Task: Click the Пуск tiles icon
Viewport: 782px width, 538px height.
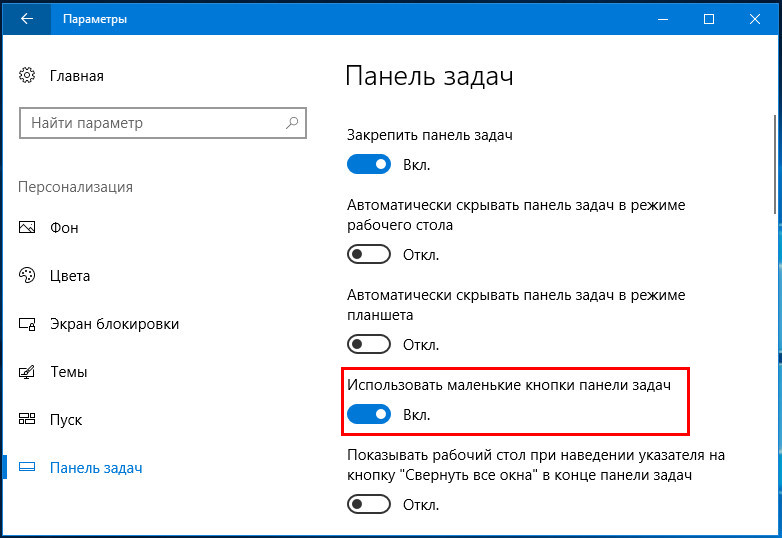Action: [x=27, y=419]
